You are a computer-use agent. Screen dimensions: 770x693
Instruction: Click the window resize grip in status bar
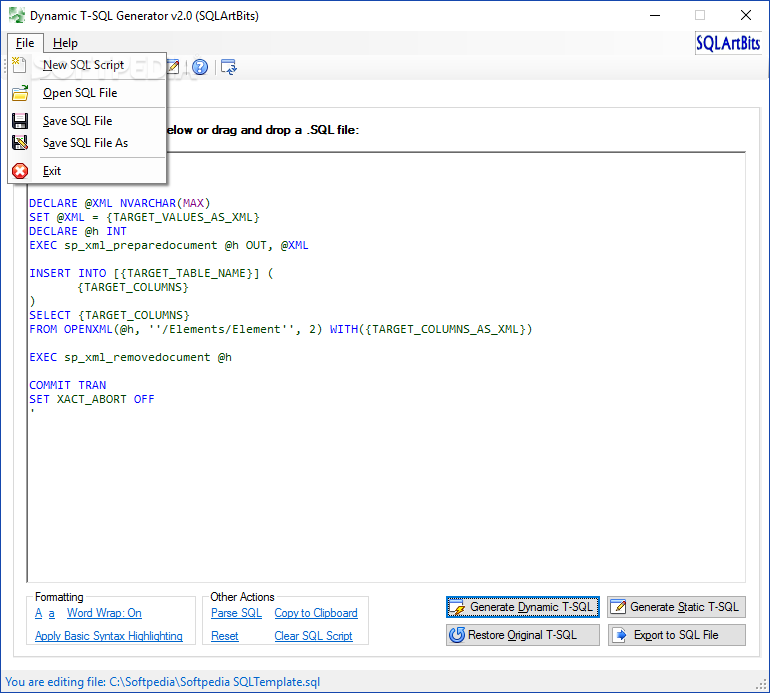coord(761,684)
